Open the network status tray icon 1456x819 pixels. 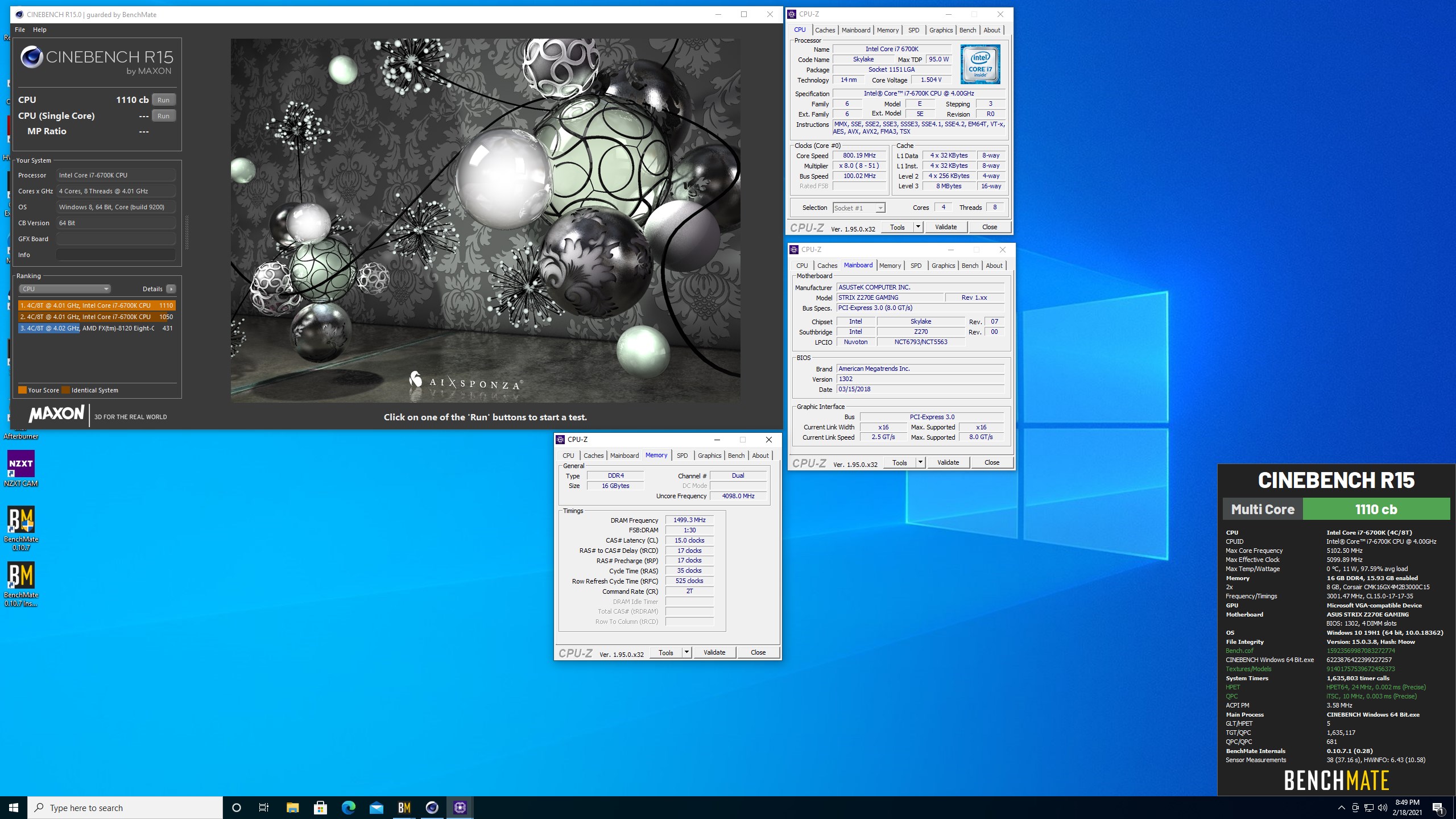point(1369,808)
